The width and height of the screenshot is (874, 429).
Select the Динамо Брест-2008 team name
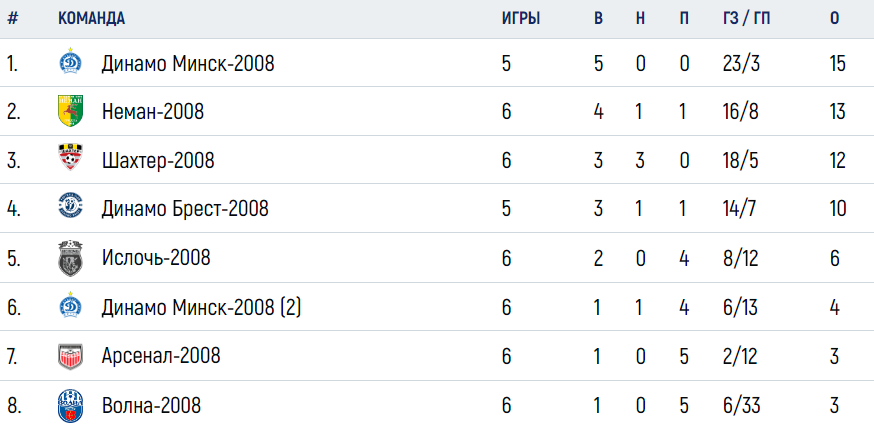tap(185, 209)
